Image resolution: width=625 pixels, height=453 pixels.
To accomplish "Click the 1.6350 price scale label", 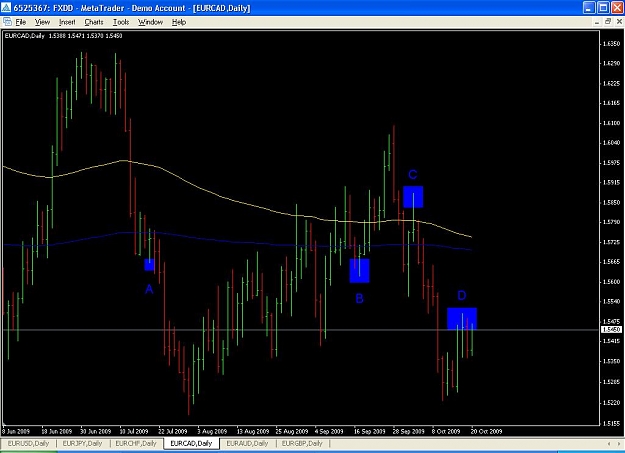I will (611, 43).
